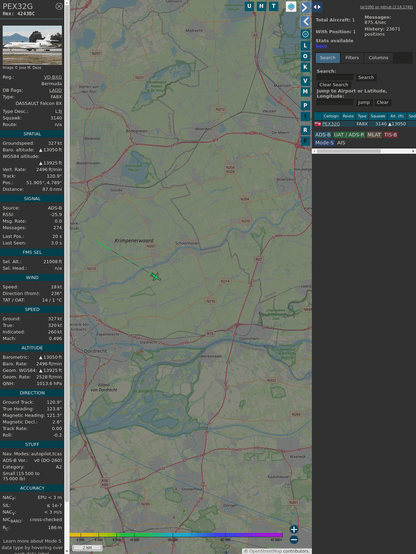Screen dimensions: 416x554
Task: Toggle the T tracks button
Action: point(273,6)
